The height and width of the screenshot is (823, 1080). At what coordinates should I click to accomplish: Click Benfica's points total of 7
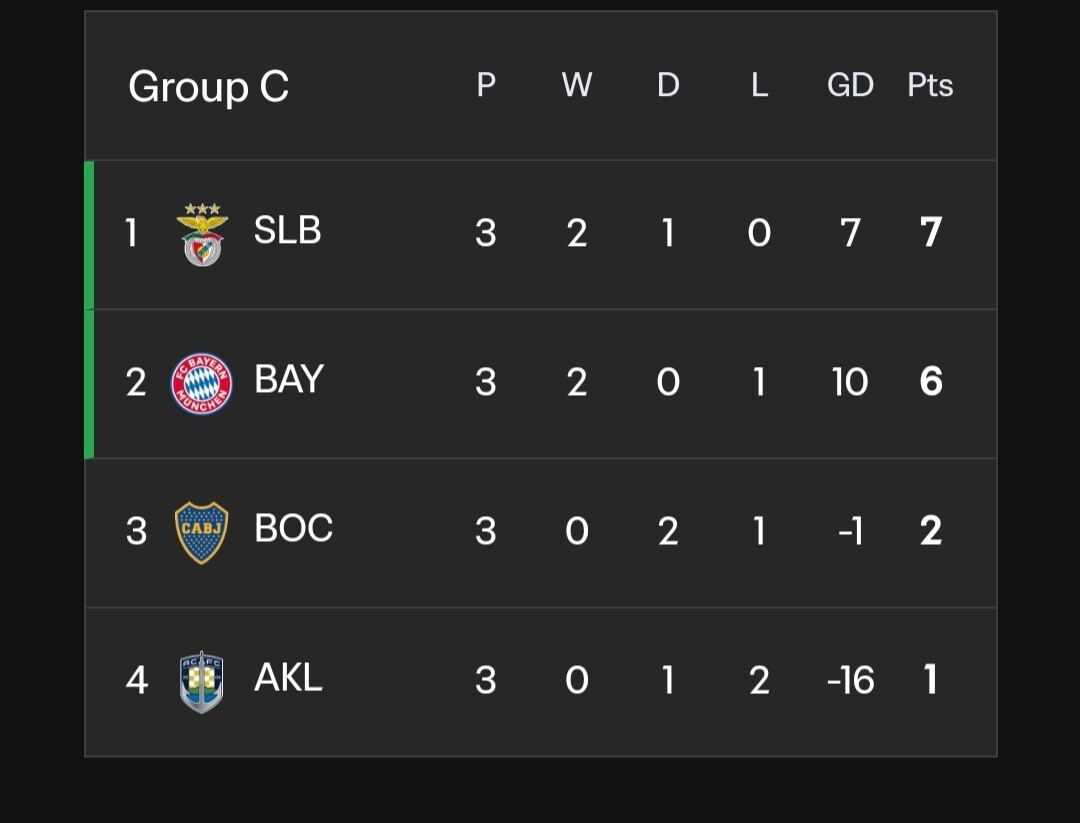(x=930, y=233)
